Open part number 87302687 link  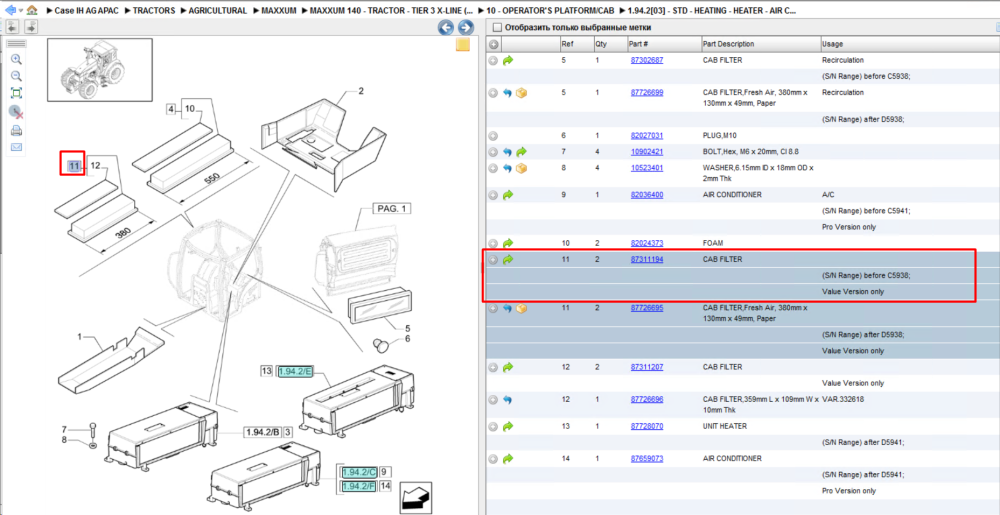[647, 61]
